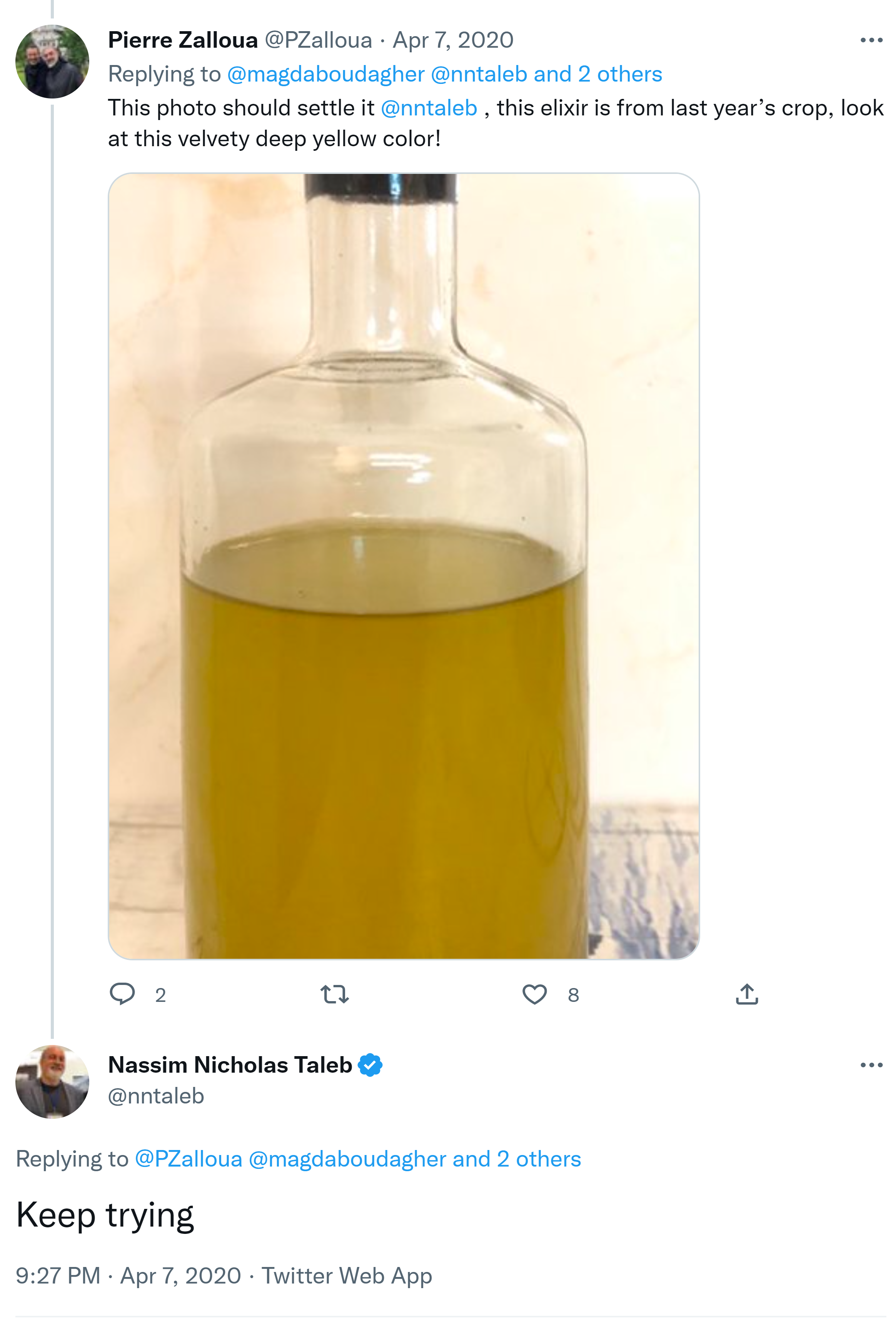Image resolution: width=896 pixels, height=1337 pixels.
Task: Like Pierre Zalloua's tweet with heart icon
Action: 534,994
